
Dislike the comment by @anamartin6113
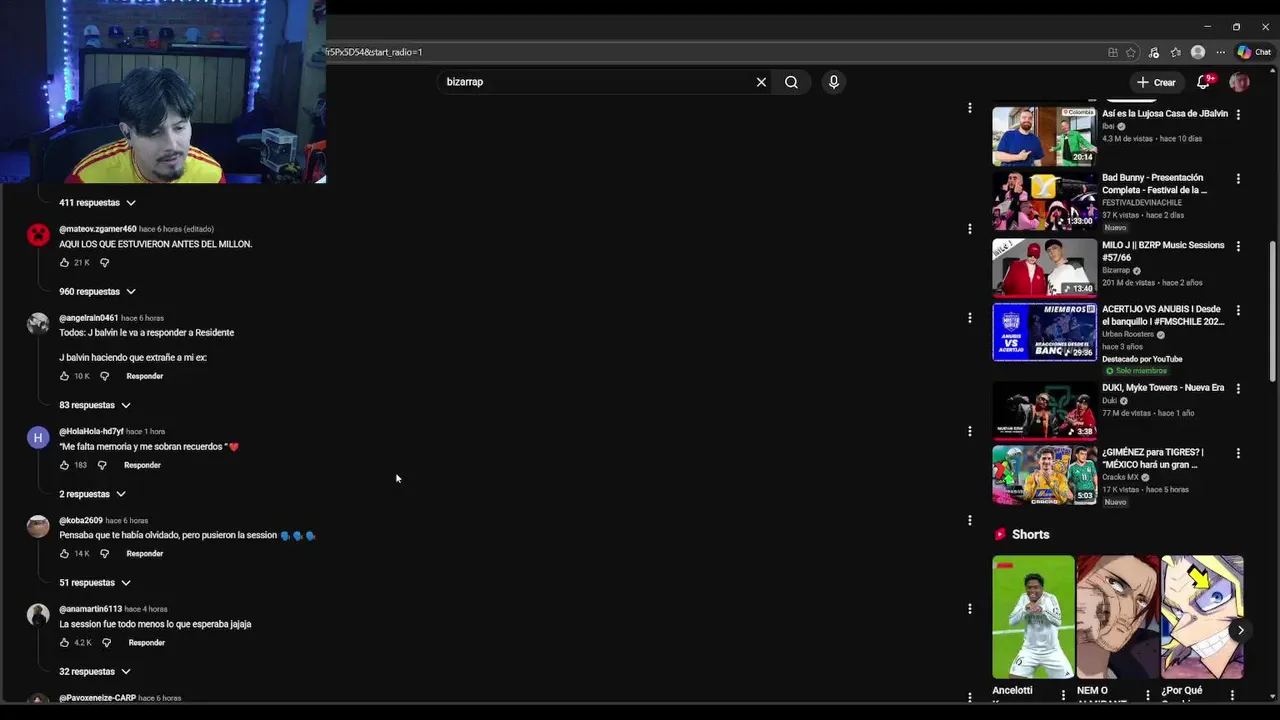coord(106,643)
